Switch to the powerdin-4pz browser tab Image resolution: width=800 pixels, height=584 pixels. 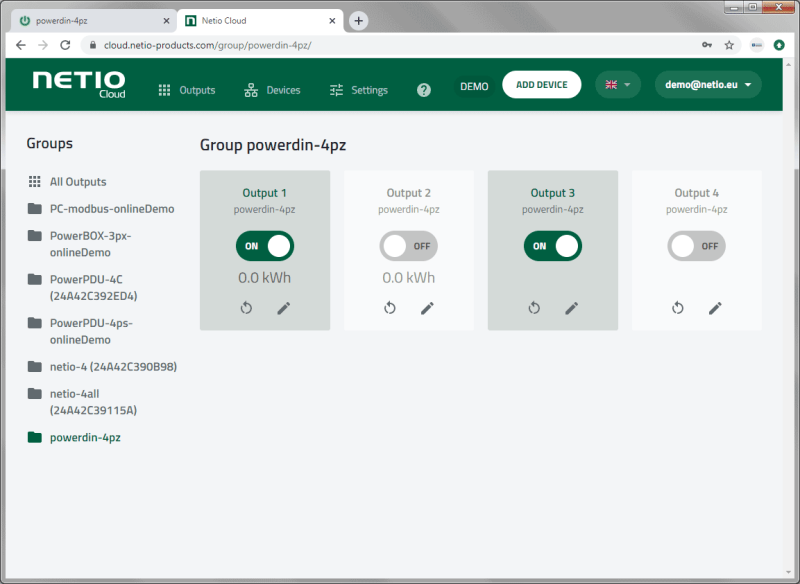pos(90,18)
